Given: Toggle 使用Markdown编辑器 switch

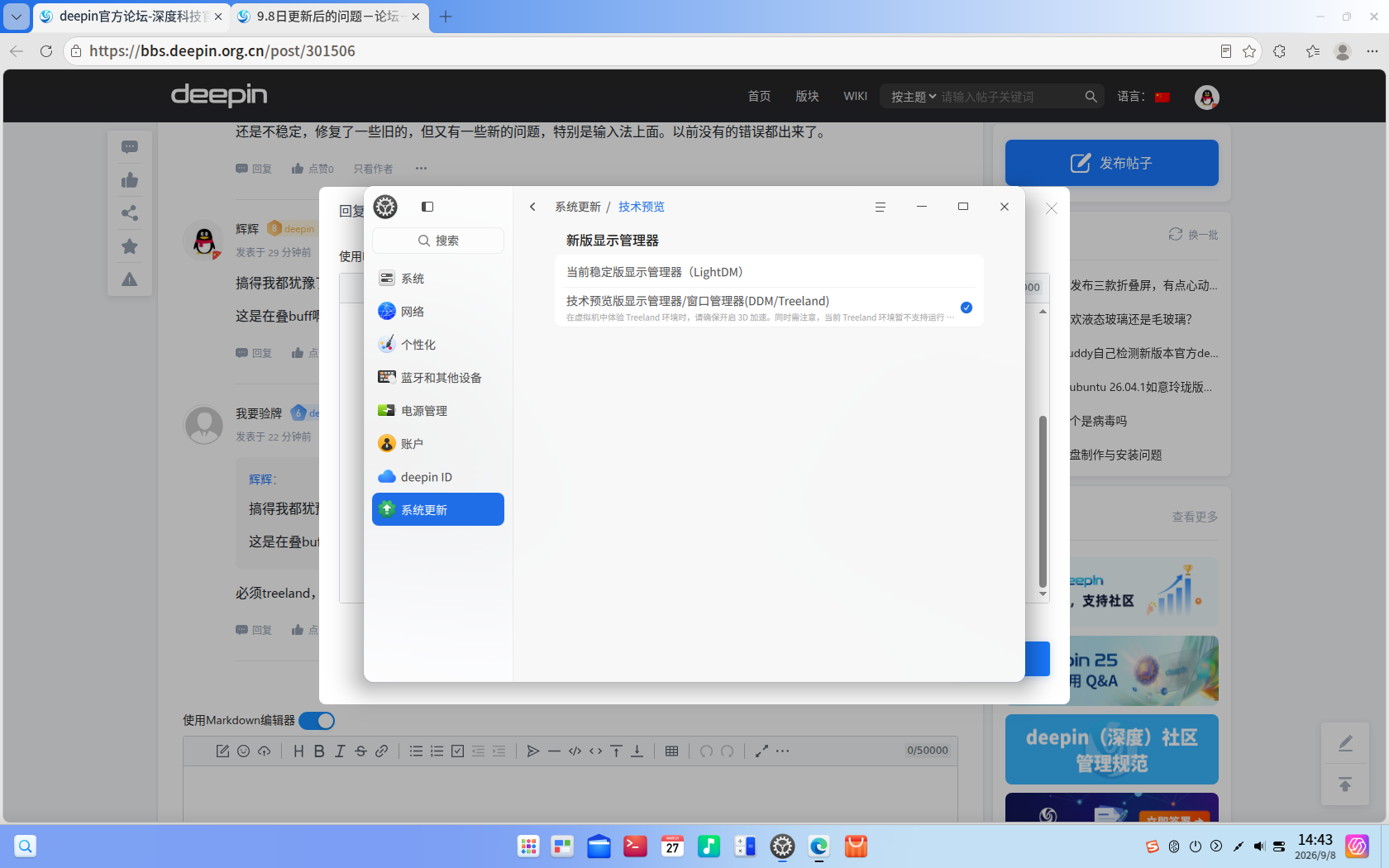Looking at the screenshot, I should tap(317, 721).
